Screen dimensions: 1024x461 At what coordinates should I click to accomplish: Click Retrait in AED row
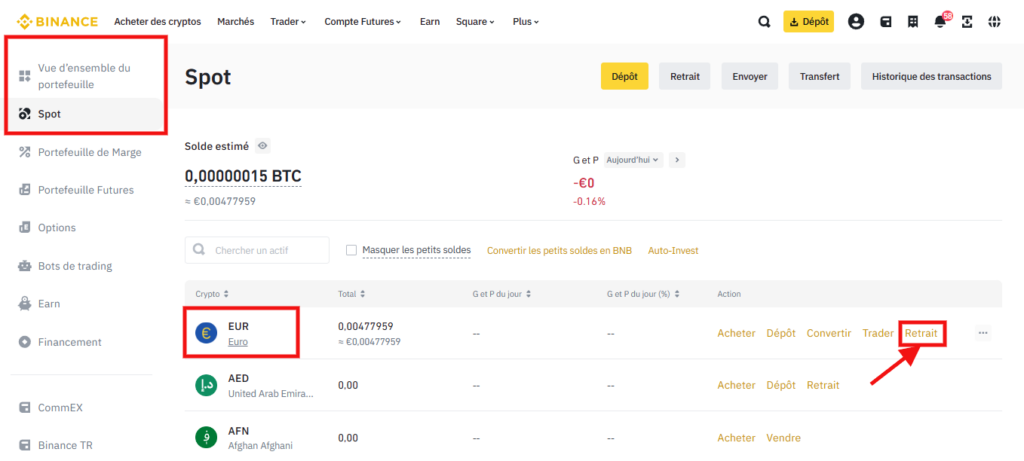click(823, 385)
